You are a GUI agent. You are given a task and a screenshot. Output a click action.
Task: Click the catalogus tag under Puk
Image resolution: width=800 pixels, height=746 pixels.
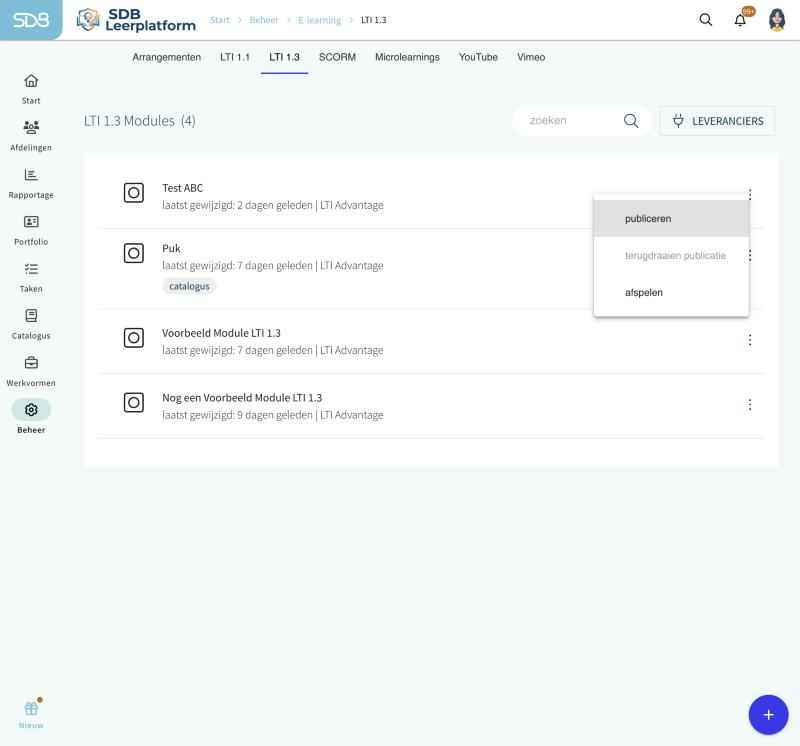tap(189, 286)
